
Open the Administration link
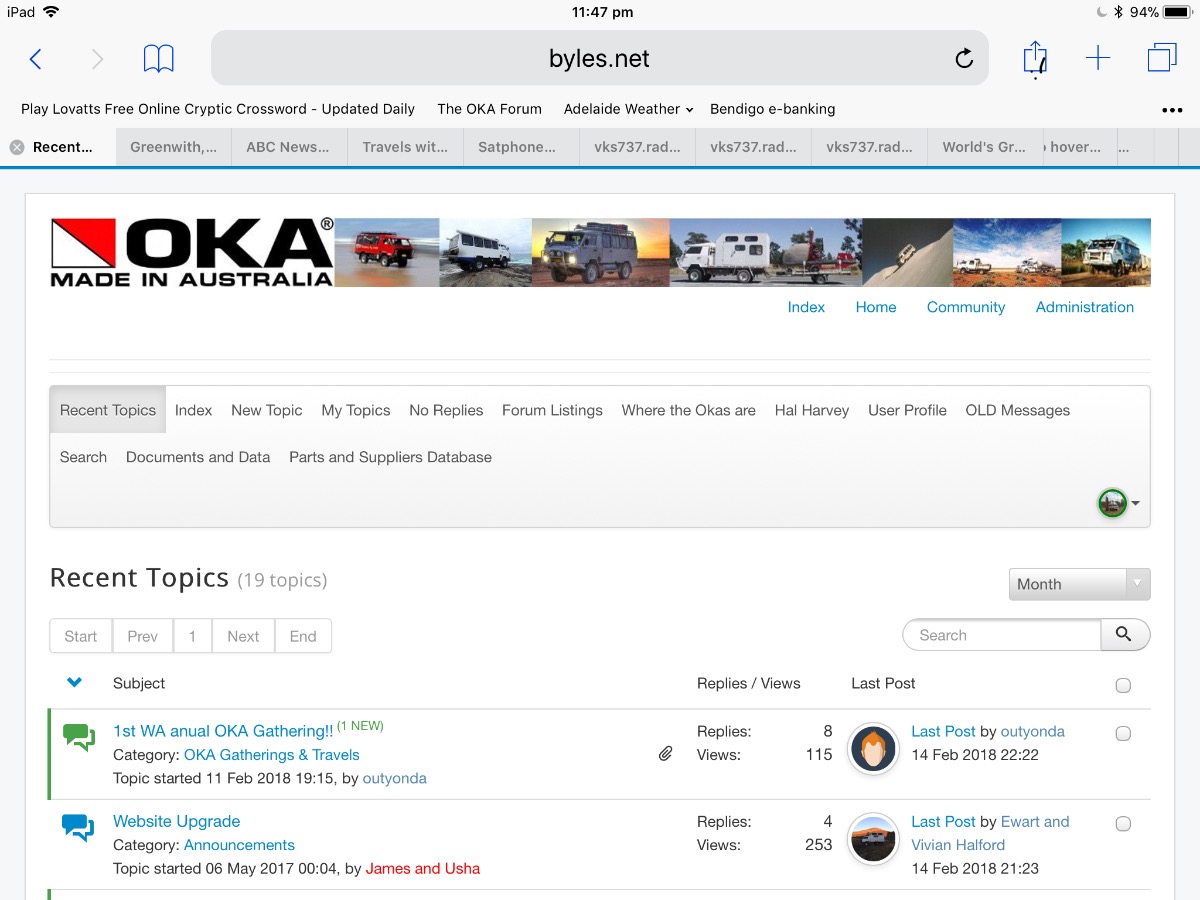[1085, 307]
